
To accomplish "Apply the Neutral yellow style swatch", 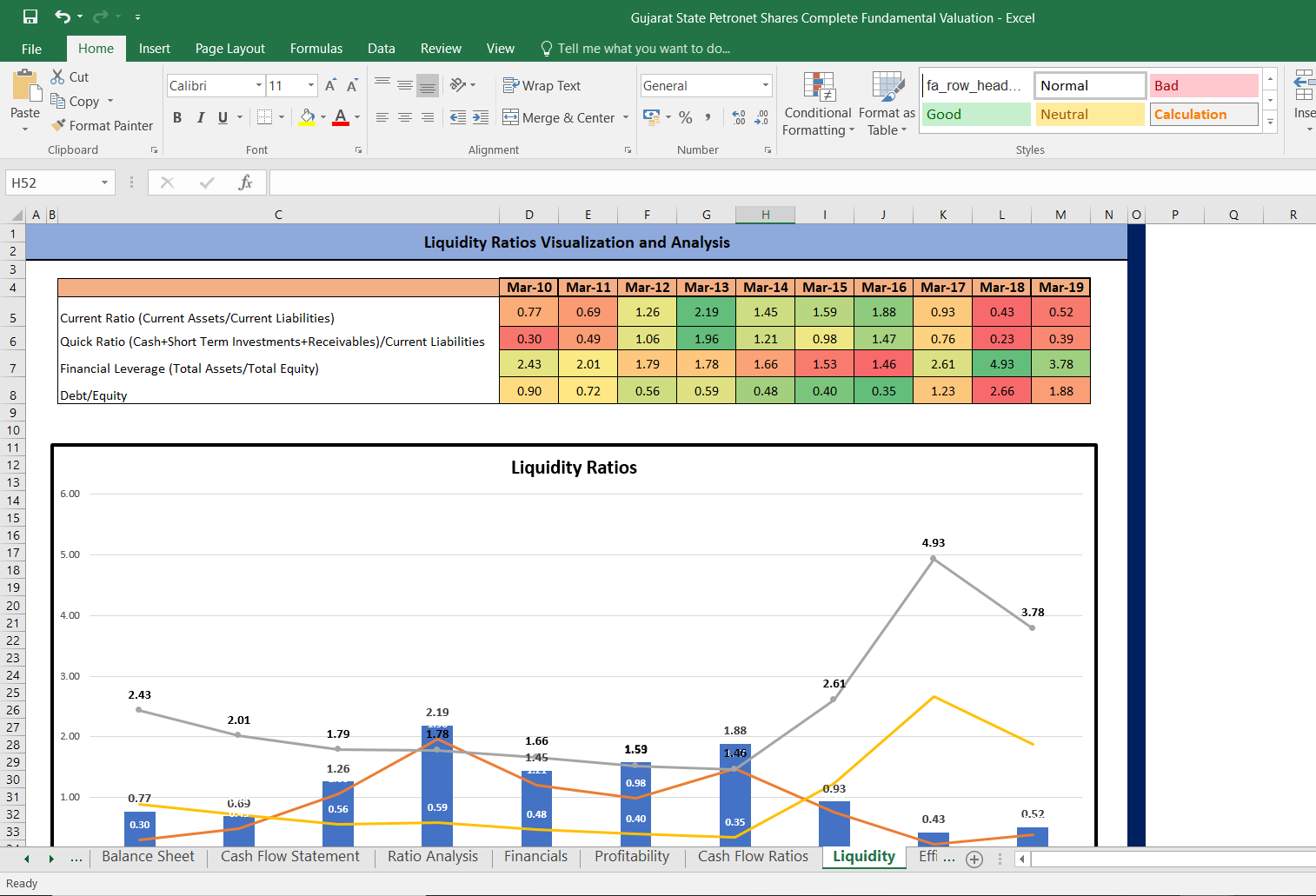I will (1090, 114).
